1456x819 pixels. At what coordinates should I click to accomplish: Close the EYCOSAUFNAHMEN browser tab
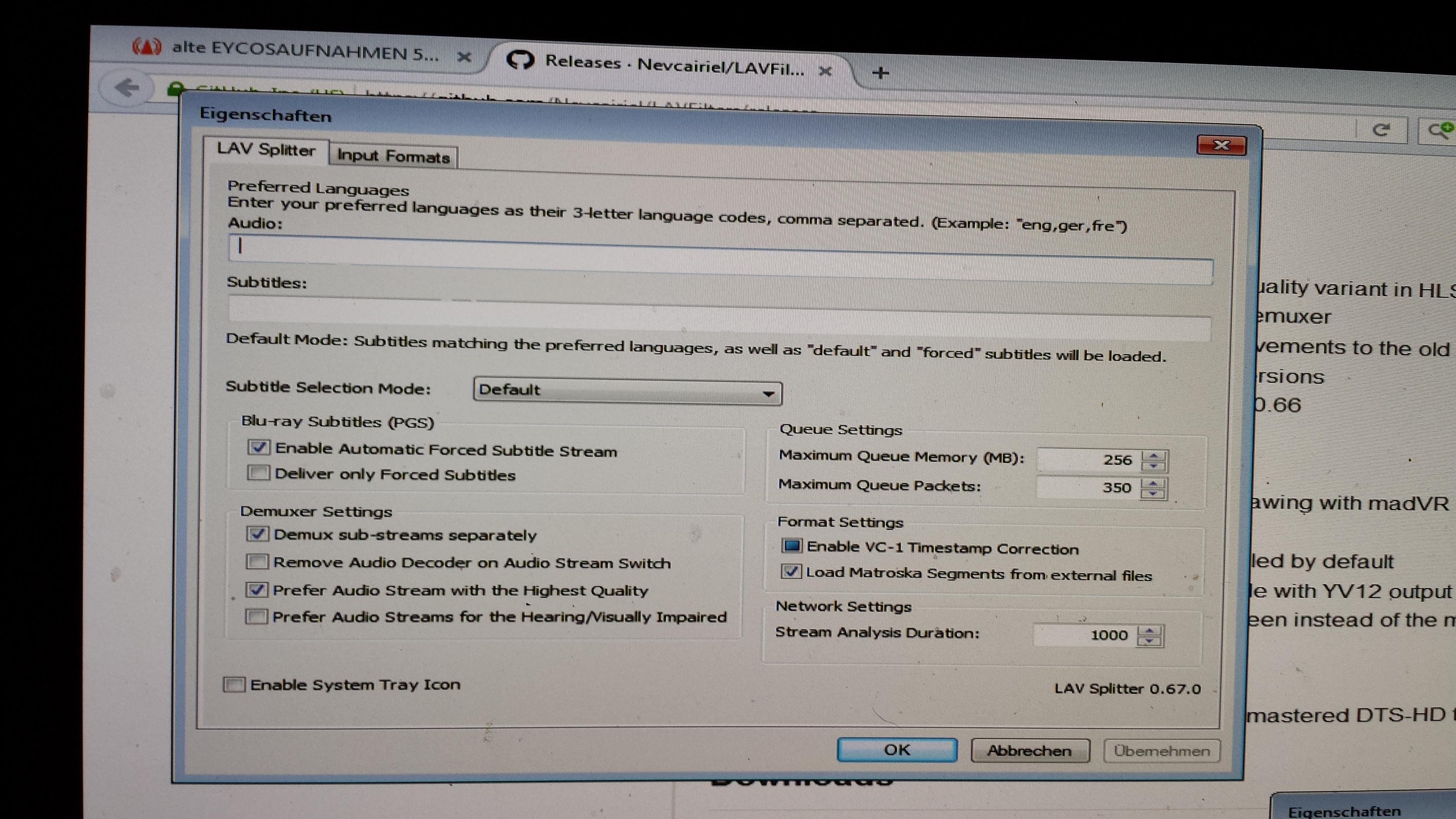pos(464,57)
